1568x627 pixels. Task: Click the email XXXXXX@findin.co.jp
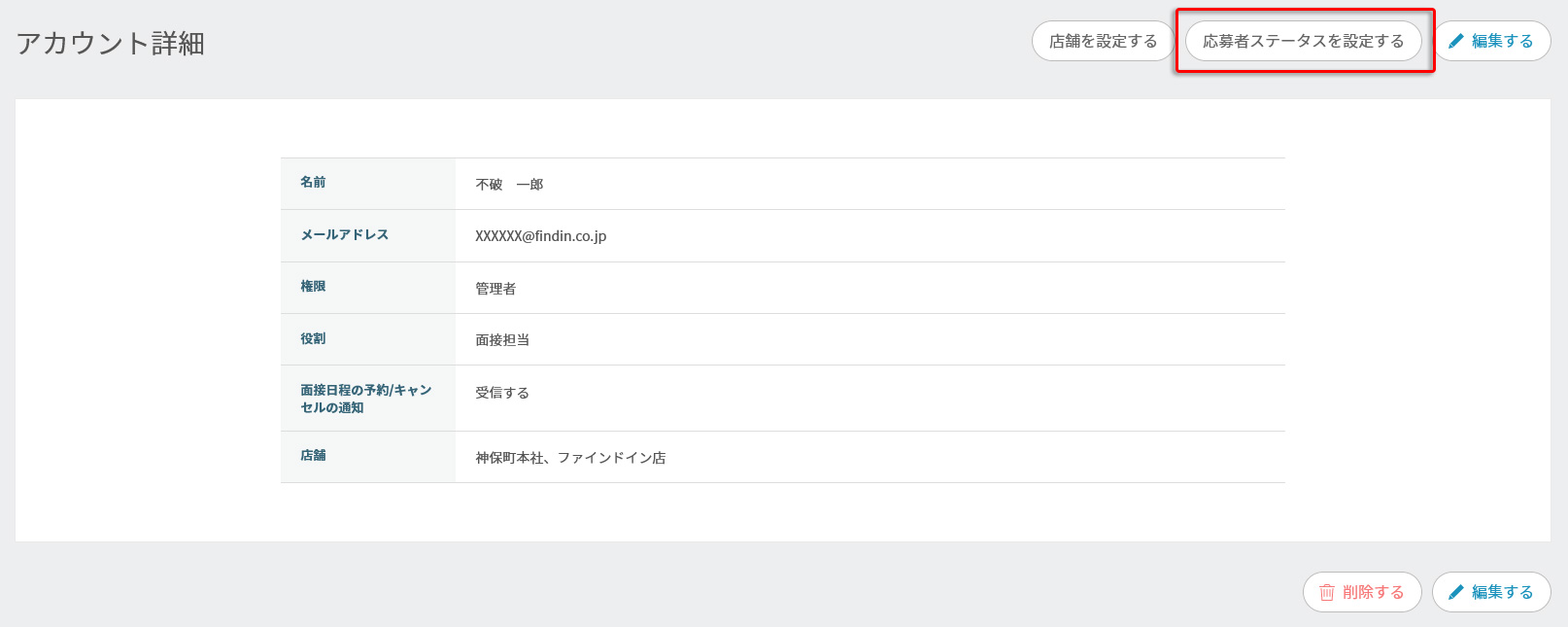pyautogui.click(x=540, y=236)
